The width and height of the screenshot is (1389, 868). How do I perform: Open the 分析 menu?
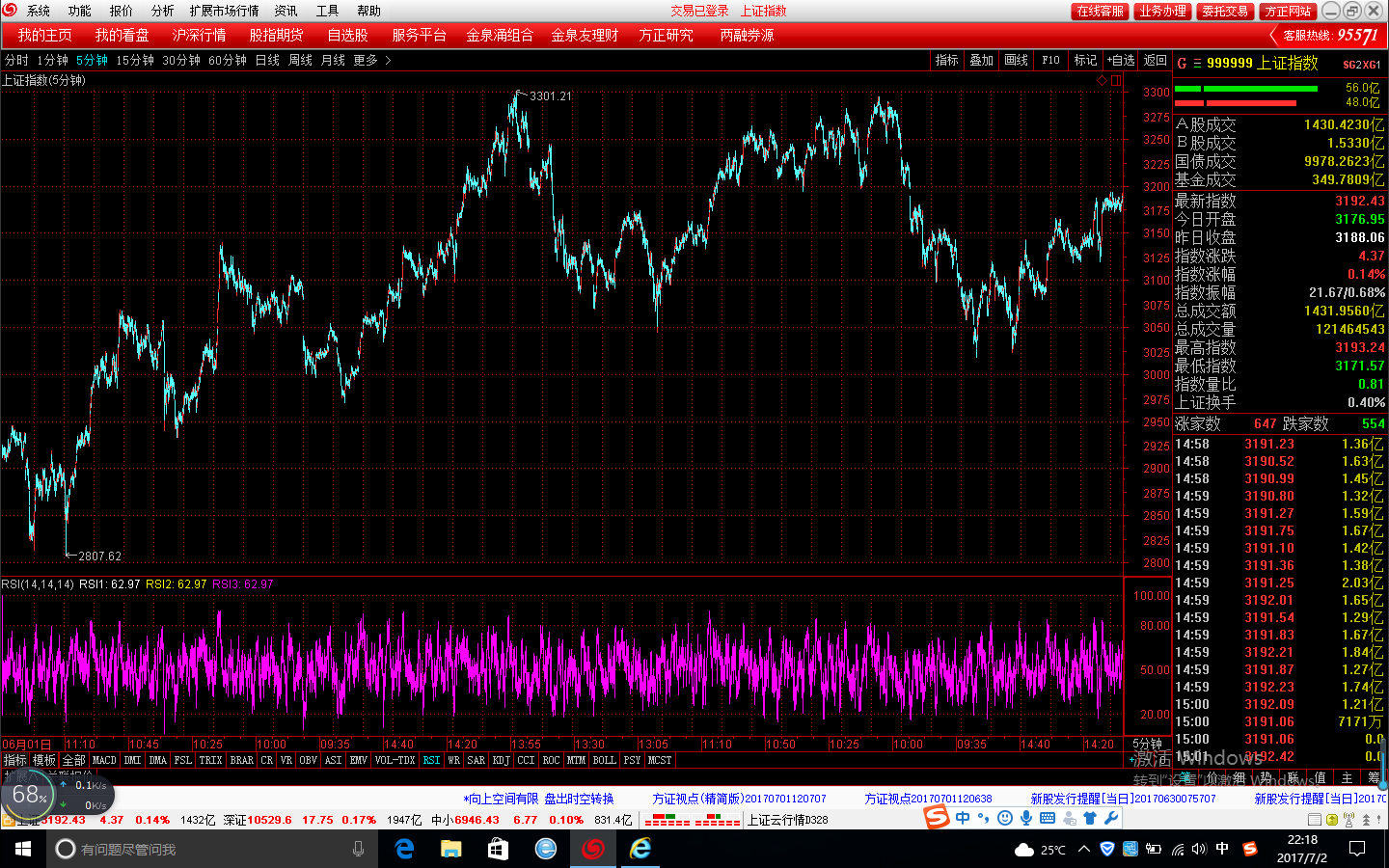click(162, 11)
